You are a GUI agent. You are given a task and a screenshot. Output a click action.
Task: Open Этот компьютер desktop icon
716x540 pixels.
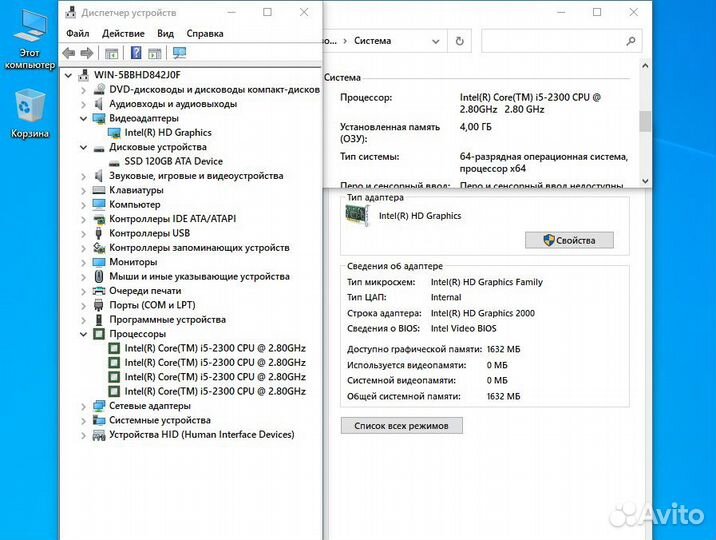pos(30,40)
